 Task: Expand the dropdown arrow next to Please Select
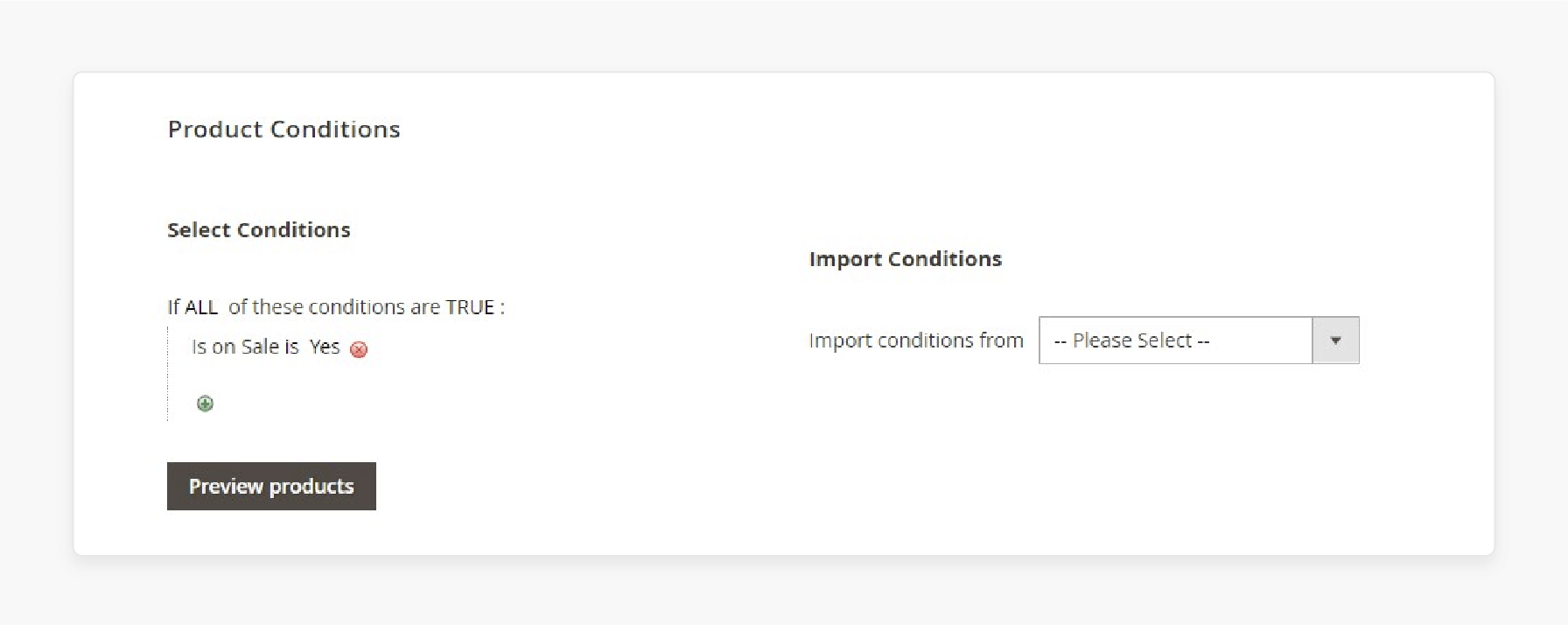1335,341
